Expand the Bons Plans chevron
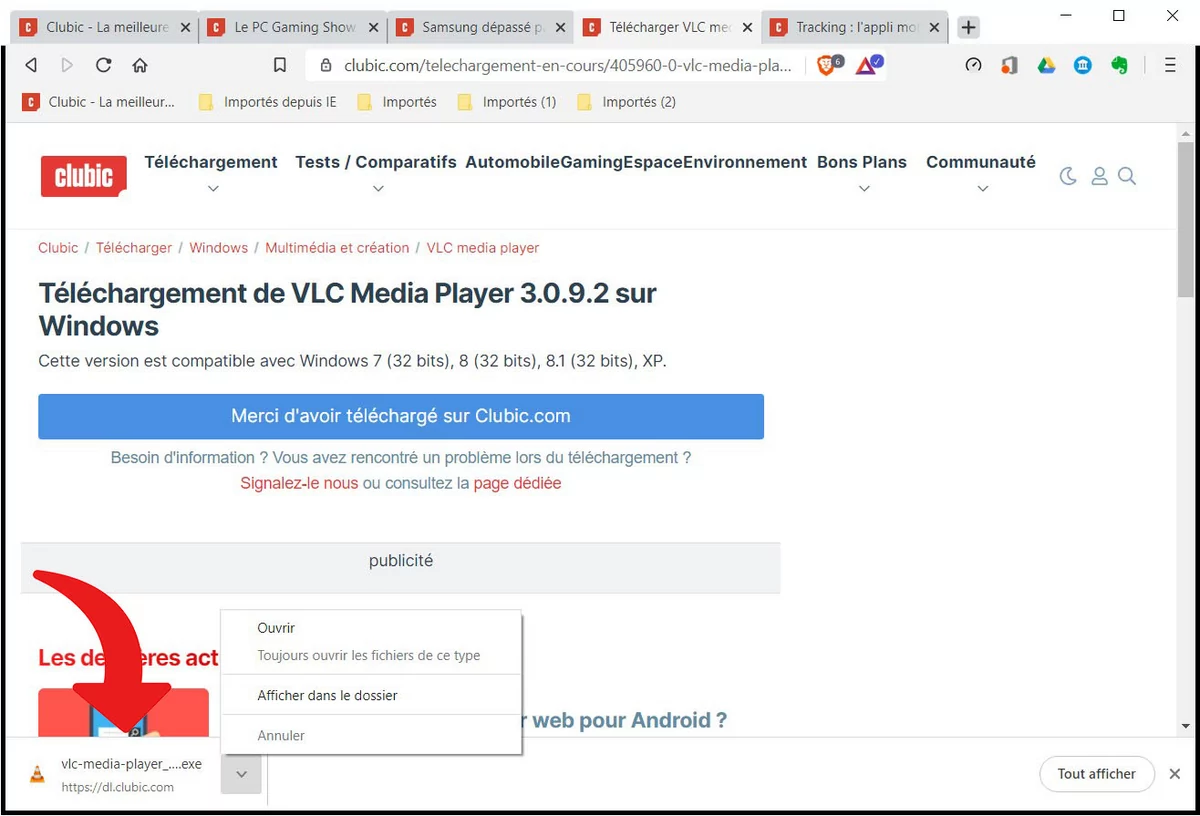1200x816 pixels. pyautogui.click(x=863, y=188)
